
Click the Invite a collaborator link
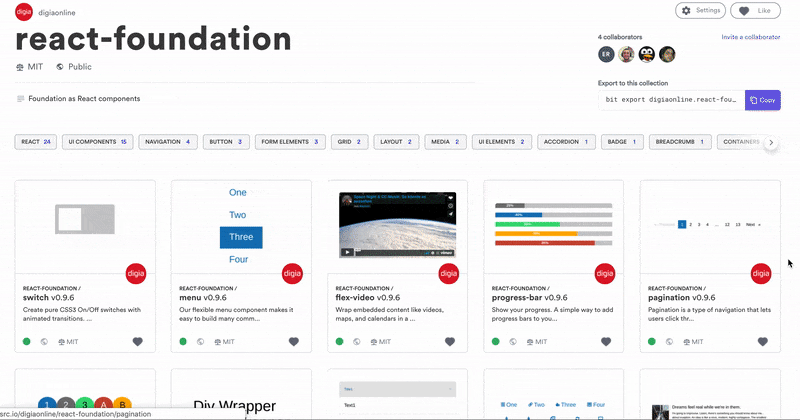click(750, 37)
